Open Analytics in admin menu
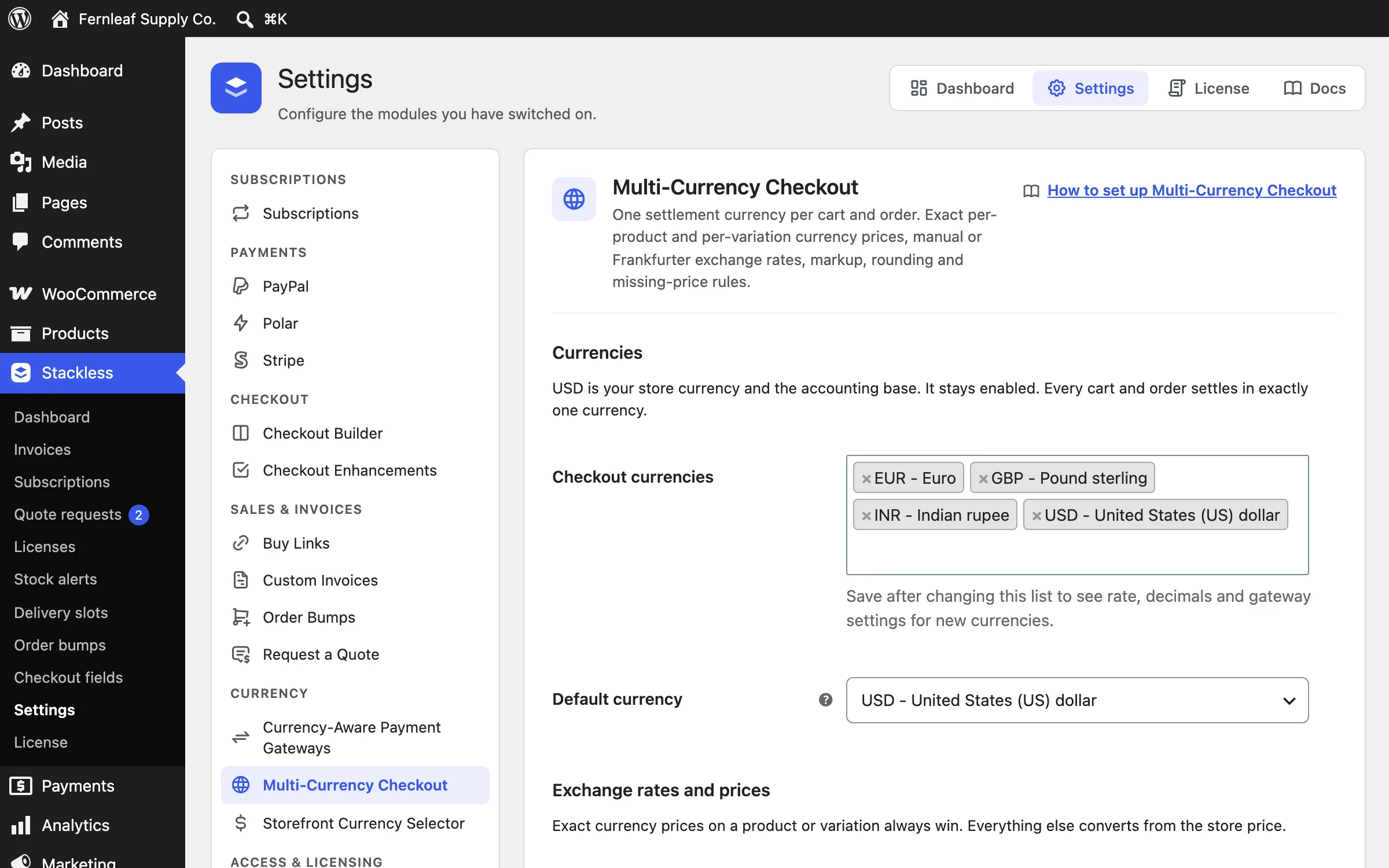The image size is (1389, 868). click(x=93, y=825)
